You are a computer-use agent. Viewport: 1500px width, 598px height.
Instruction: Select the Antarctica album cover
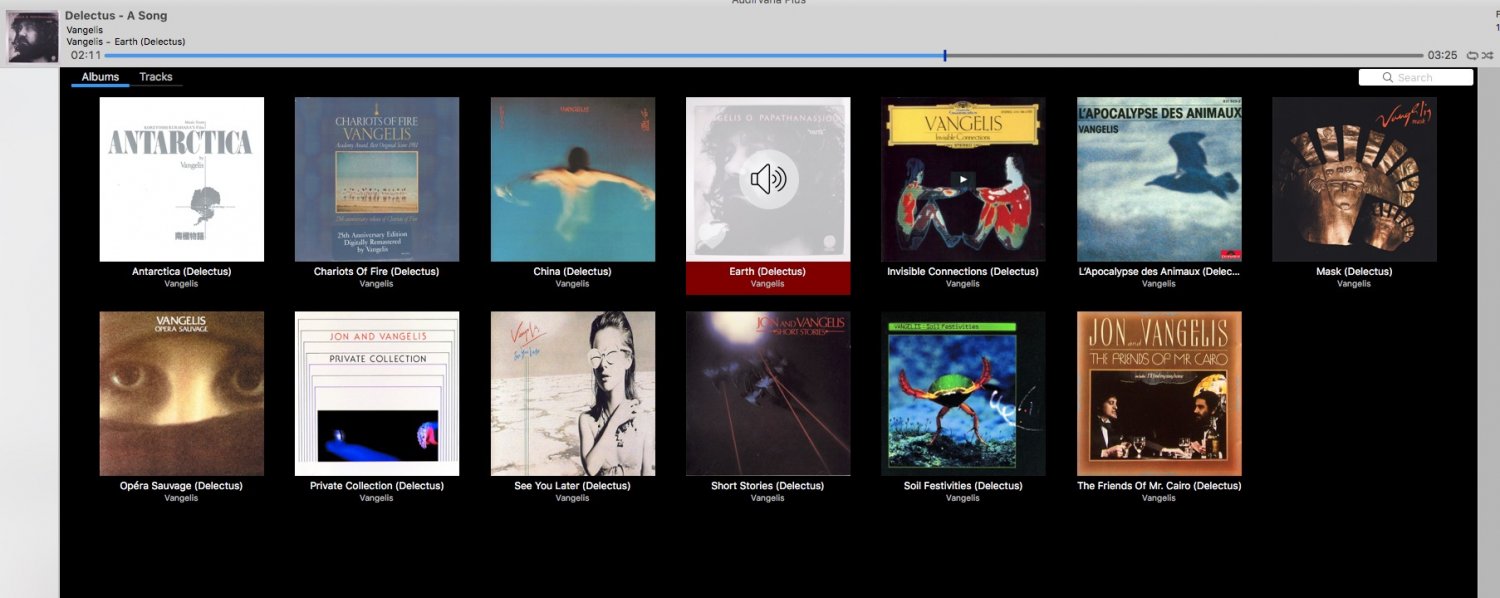pyautogui.click(x=182, y=179)
